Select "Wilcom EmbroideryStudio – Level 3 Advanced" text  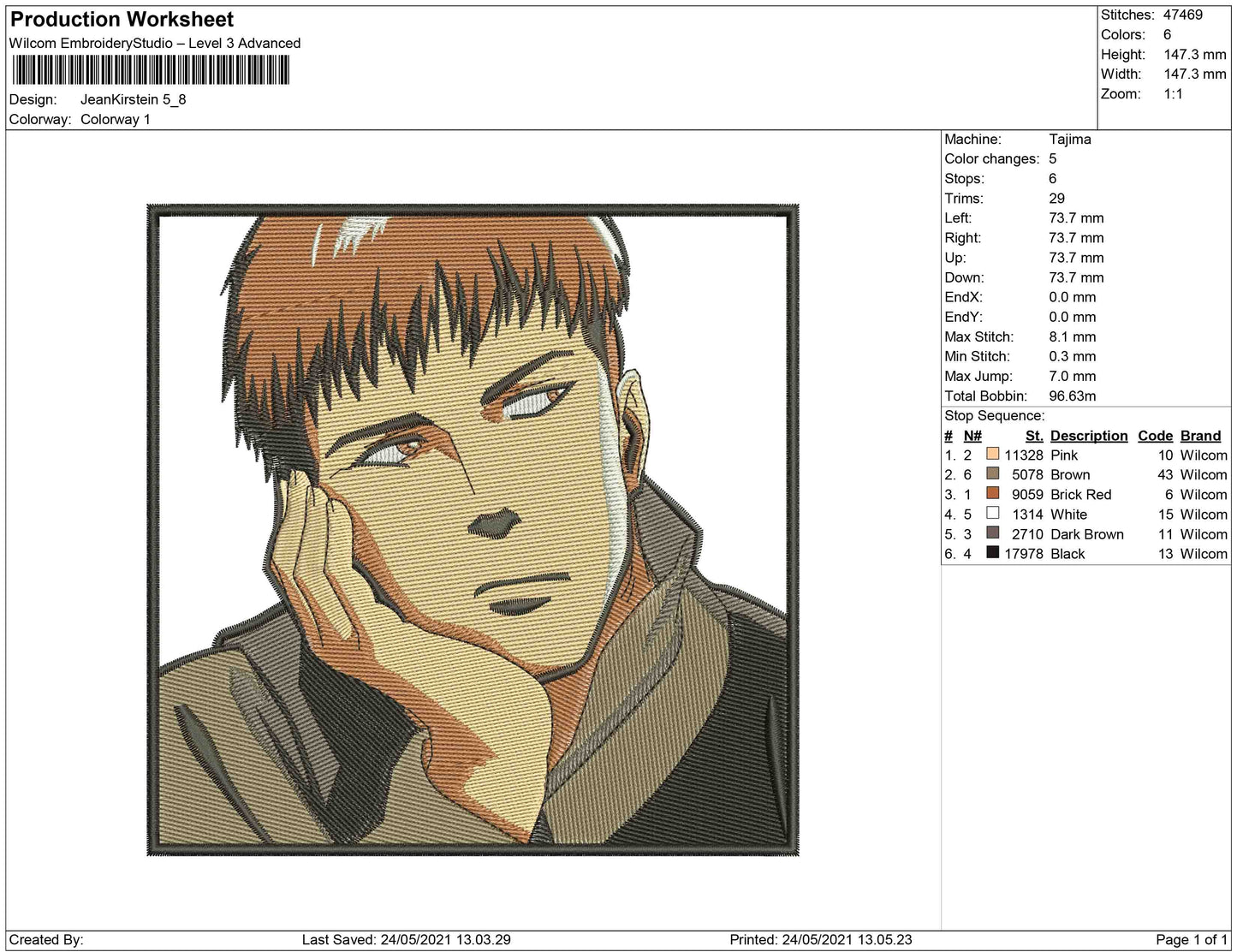(x=155, y=44)
